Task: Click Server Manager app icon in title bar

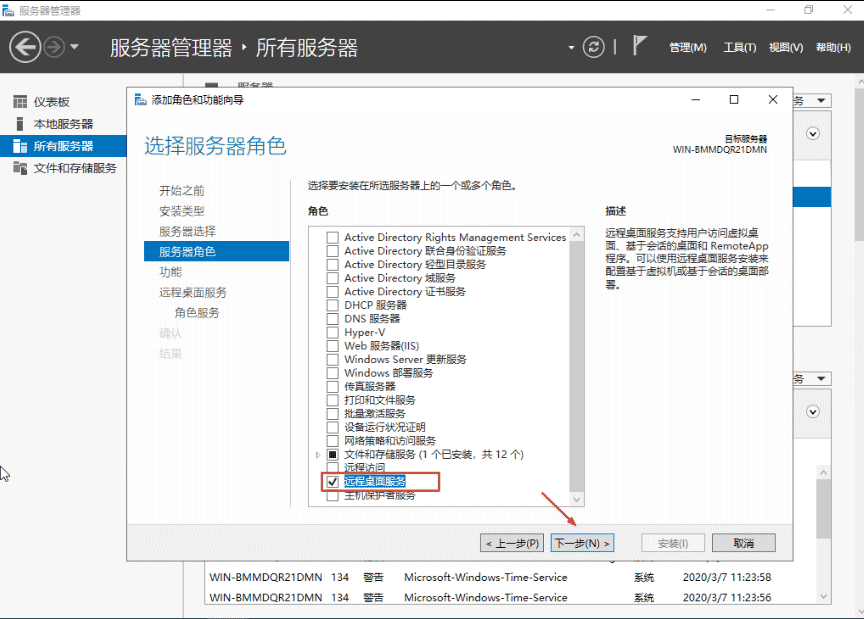Action: pyautogui.click(x=8, y=10)
